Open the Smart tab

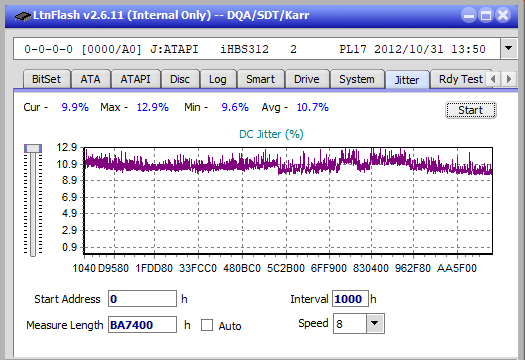coord(260,79)
